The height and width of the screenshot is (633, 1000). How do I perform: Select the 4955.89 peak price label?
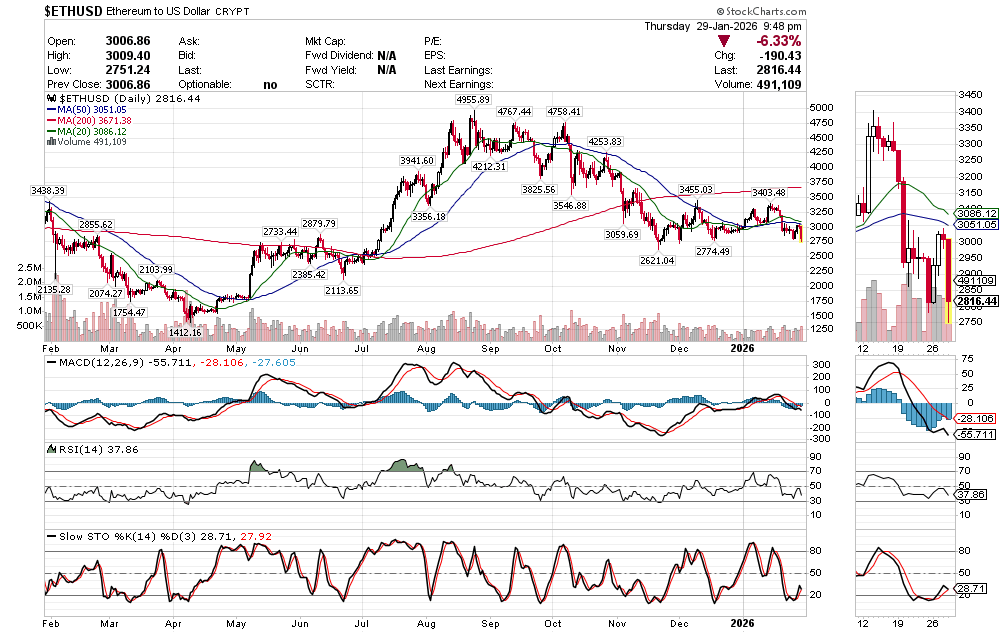tap(472, 100)
